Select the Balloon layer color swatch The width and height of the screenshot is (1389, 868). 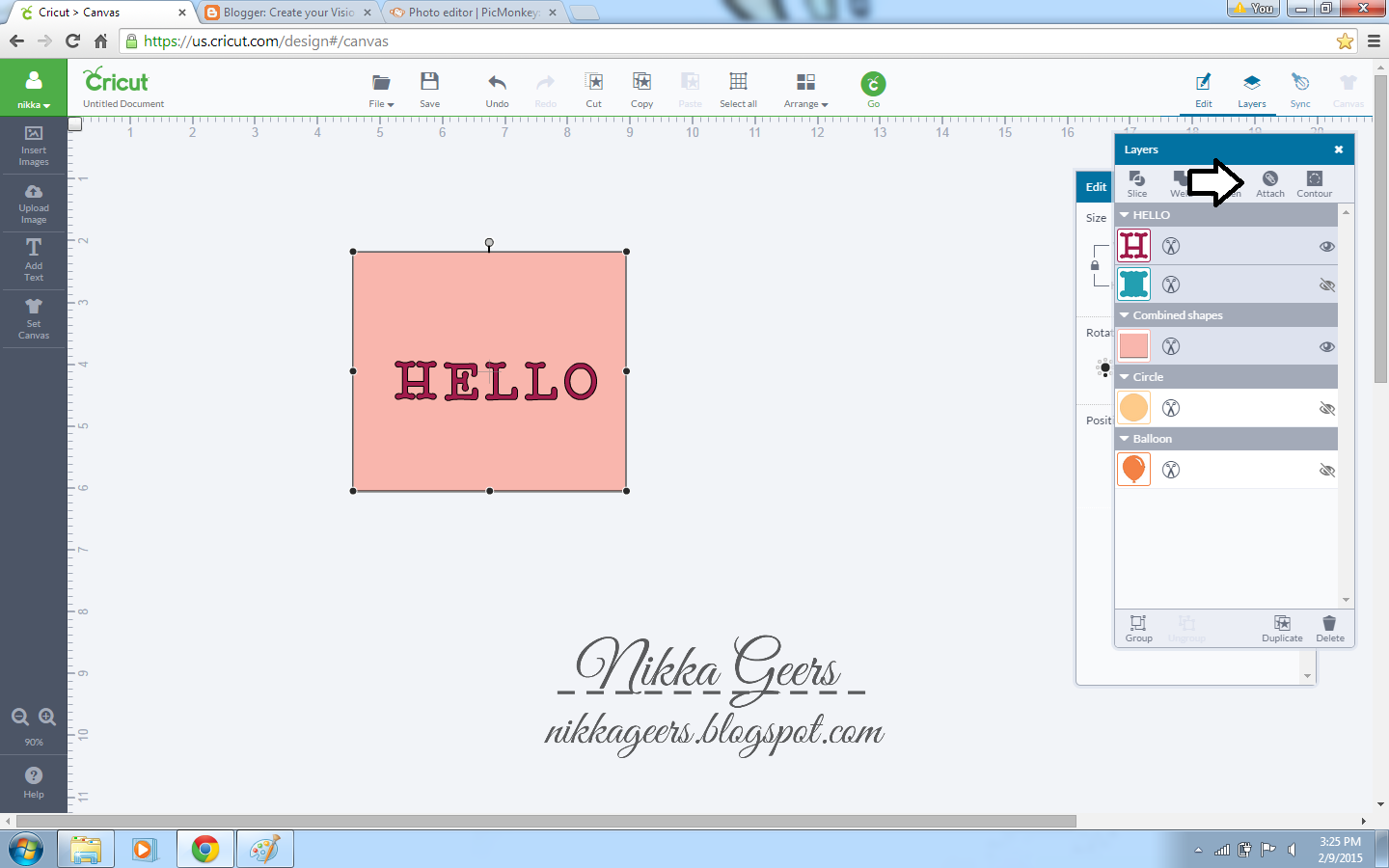coord(1133,470)
